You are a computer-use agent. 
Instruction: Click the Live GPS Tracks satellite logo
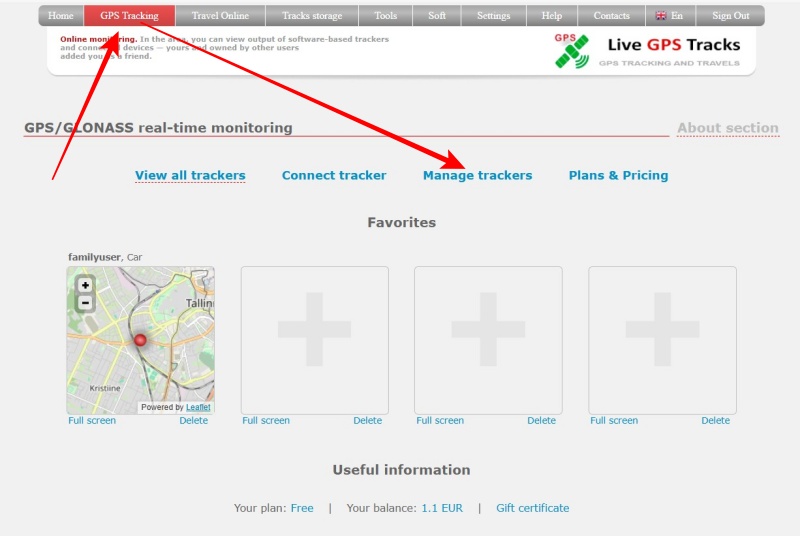tap(572, 51)
